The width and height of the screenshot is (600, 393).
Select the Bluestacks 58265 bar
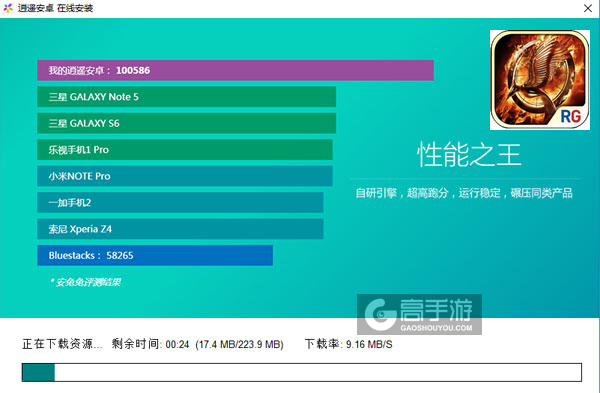[155, 255]
